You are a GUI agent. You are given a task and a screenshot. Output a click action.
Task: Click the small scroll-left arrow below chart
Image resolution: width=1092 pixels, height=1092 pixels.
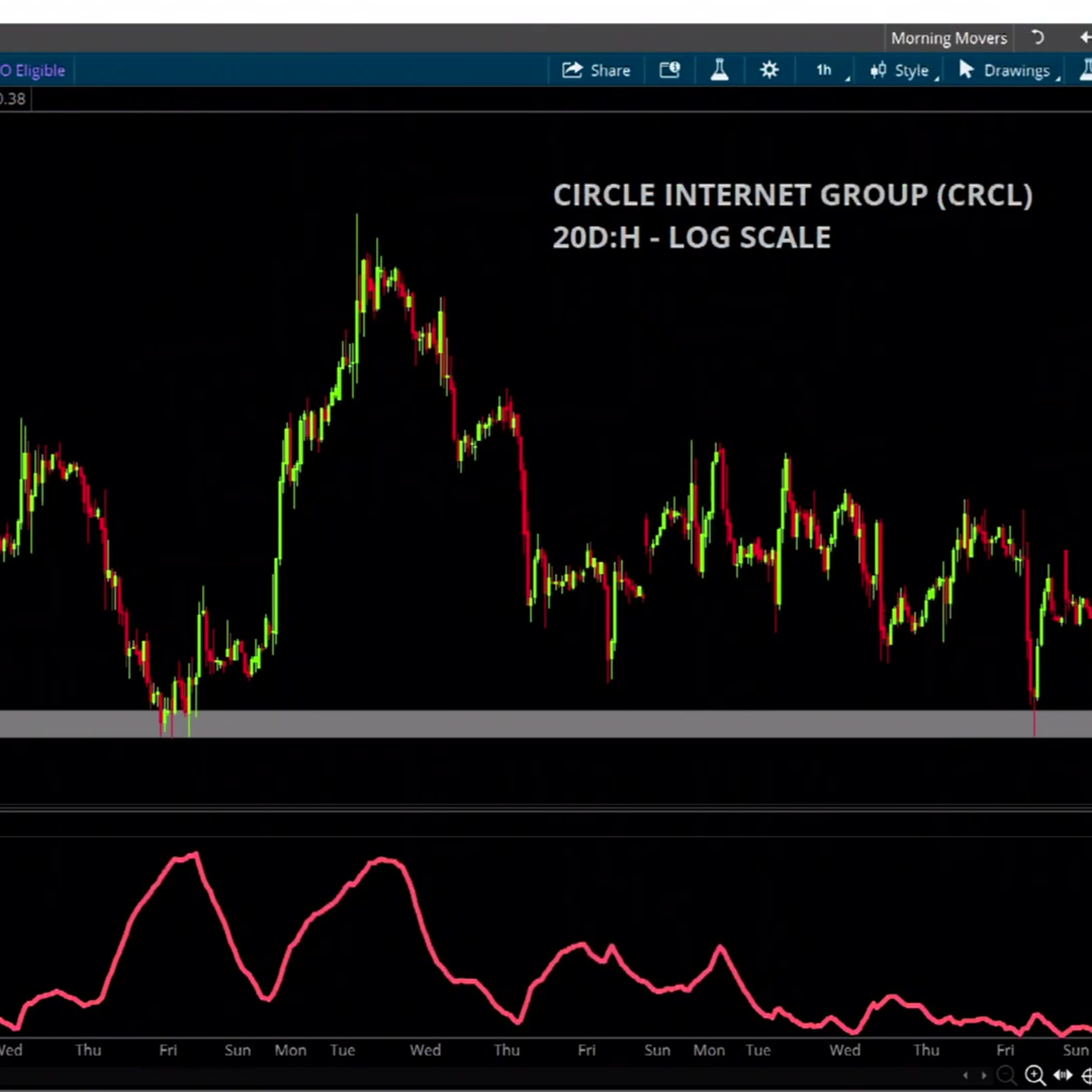(965, 1075)
